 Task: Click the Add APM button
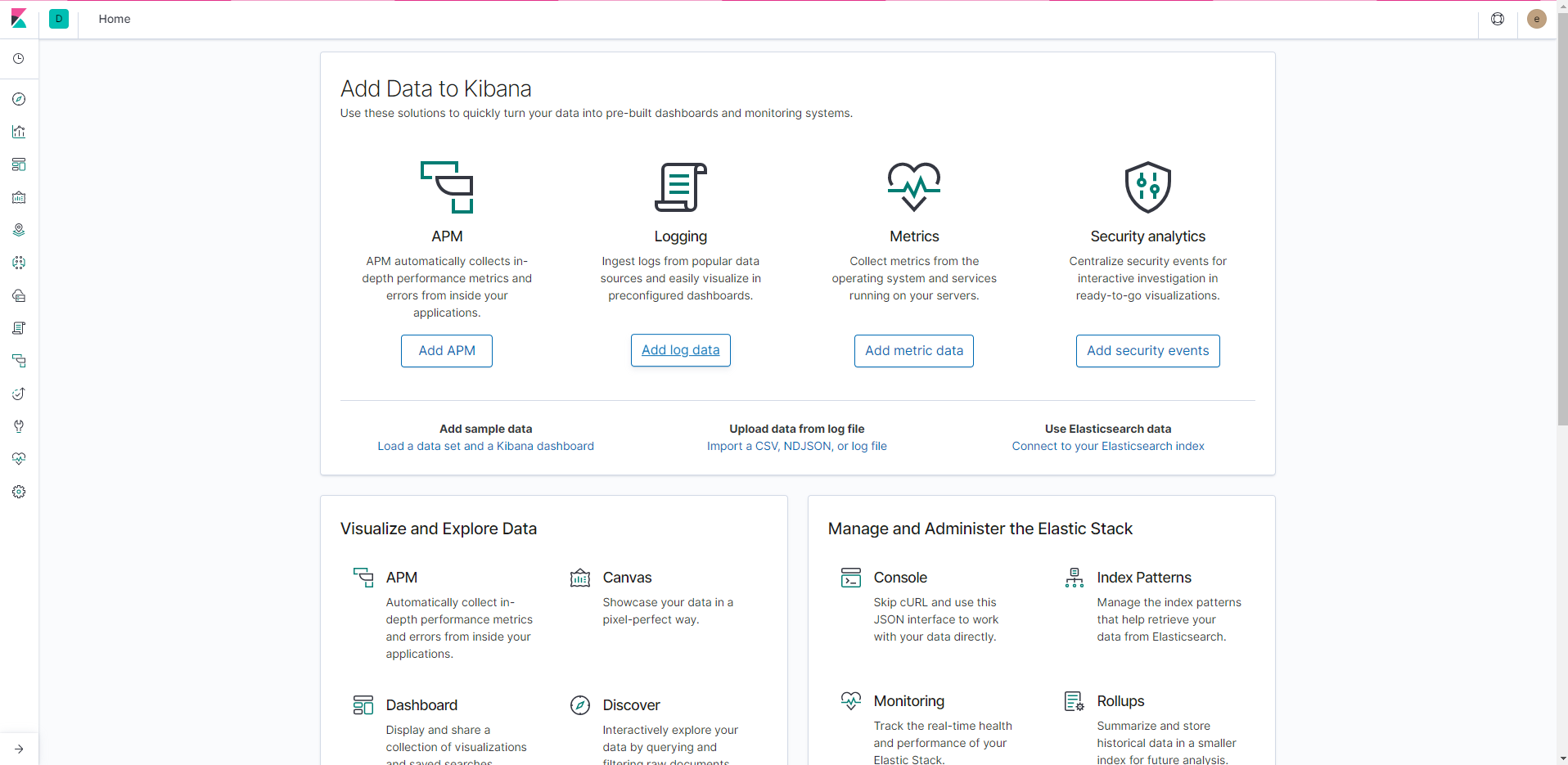tap(447, 351)
